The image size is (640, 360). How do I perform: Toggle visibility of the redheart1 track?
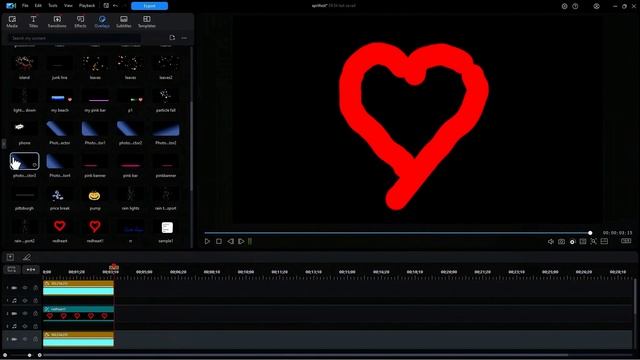(25, 313)
